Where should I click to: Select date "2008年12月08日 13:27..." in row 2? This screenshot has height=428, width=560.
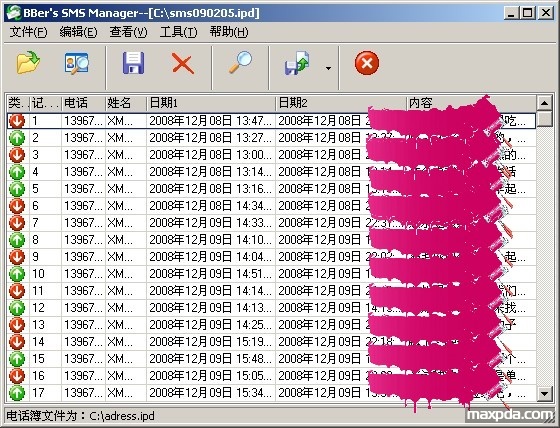(210, 138)
